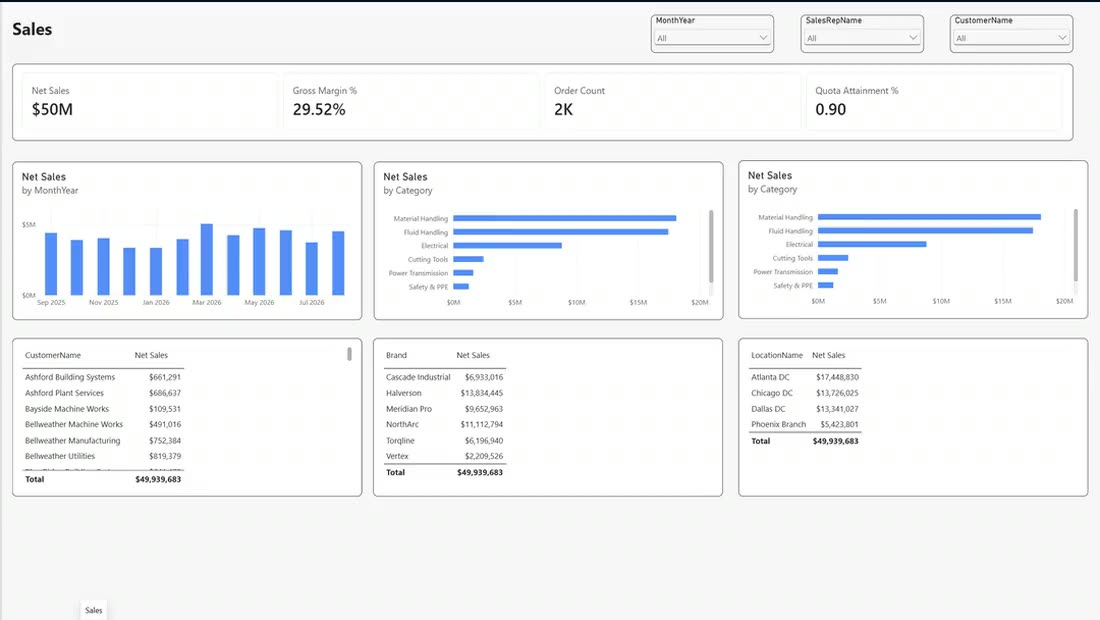Click the $13,834,445 value cell
Image resolution: width=1100 pixels, height=620 pixels.
[481, 393]
